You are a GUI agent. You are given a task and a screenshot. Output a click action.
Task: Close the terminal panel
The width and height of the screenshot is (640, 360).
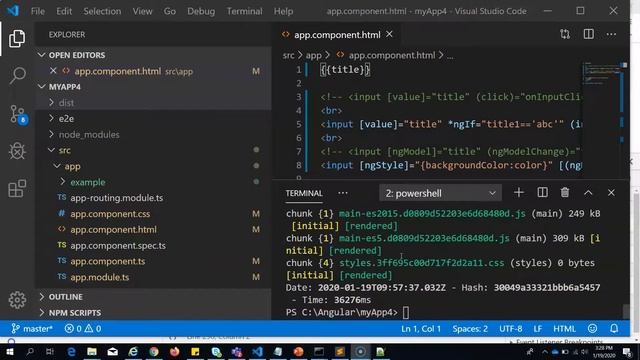(611, 193)
